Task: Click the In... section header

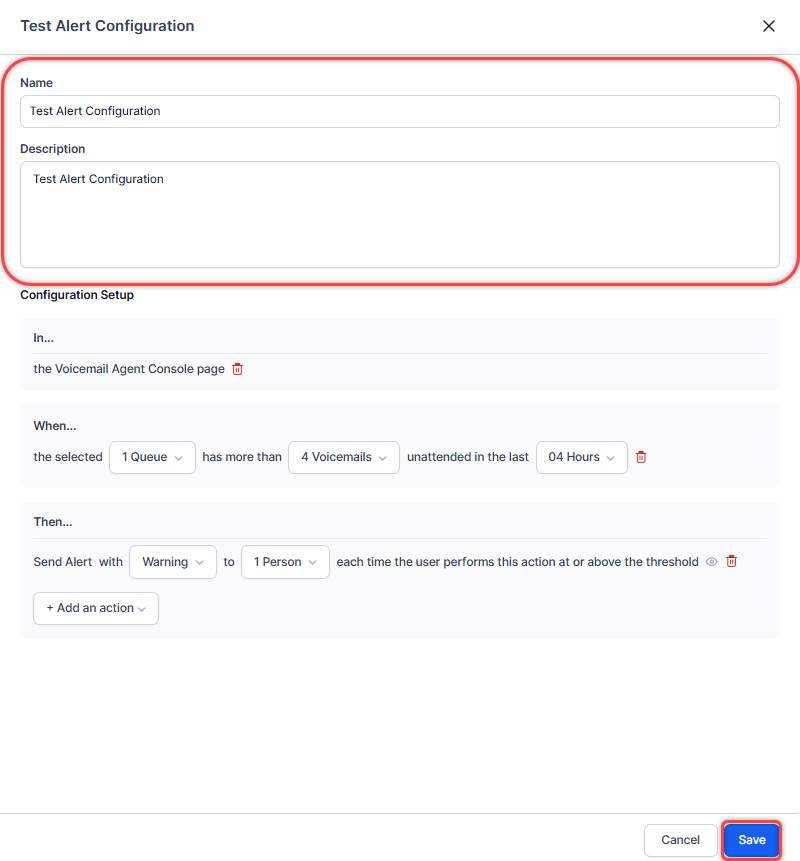Action: [44, 338]
